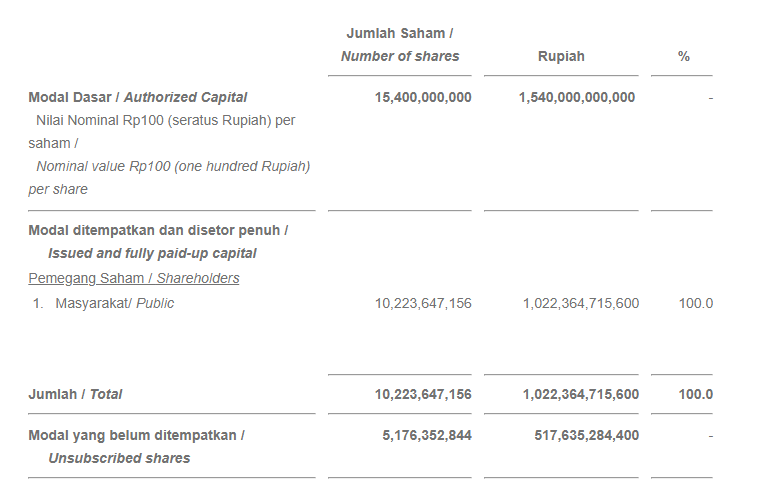Select the "Issued and fully paid-up capital" text
Viewport: 766px width, 501px height.
152,253
